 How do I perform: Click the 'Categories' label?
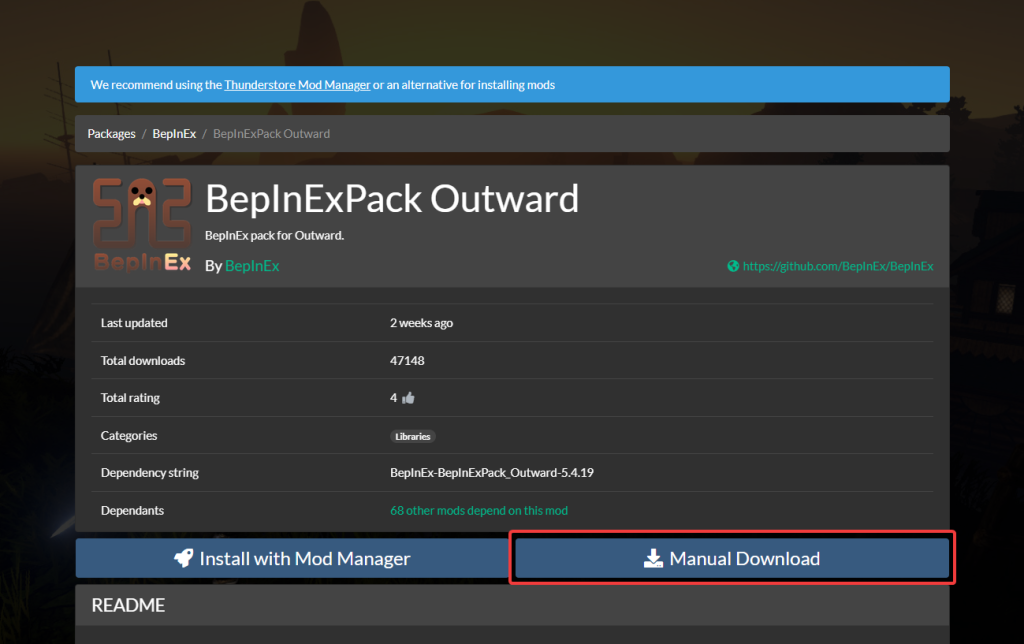click(x=129, y=436)
